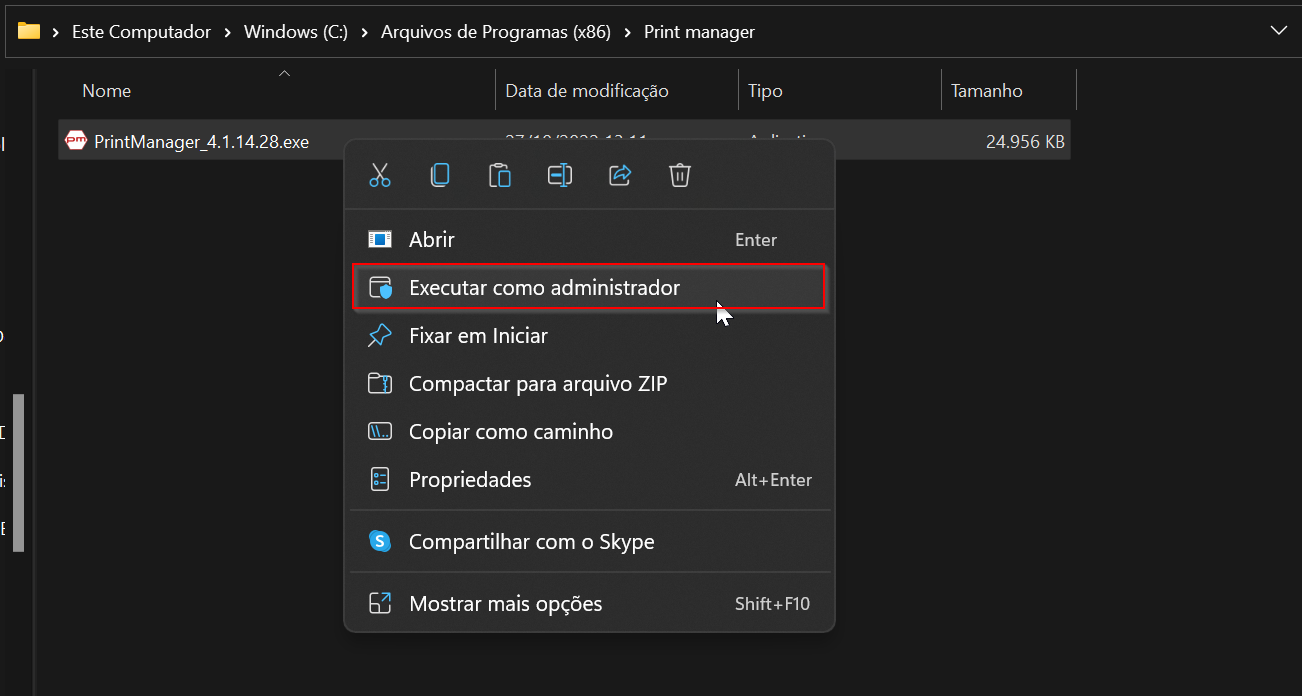The height and width of the screenshot is (696, 1302).
Task: Open Propriedades from the context menu
Action: point(590,480)
